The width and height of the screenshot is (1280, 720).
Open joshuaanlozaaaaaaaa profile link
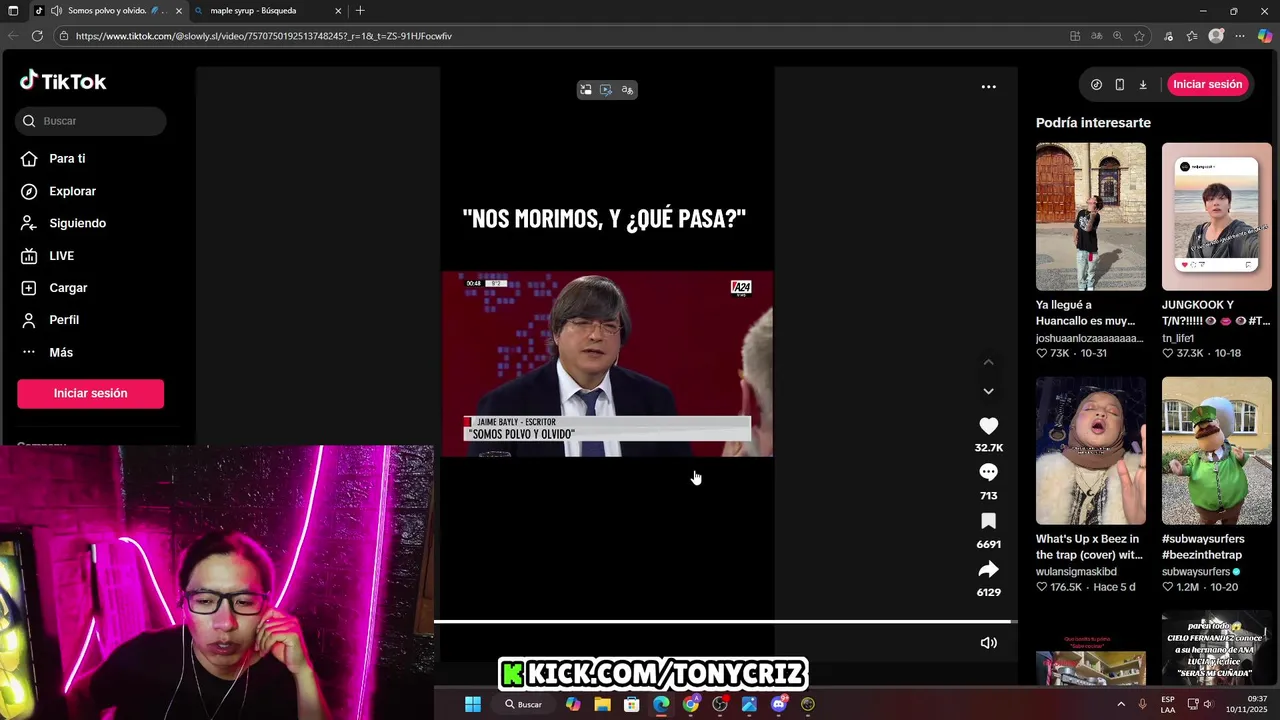coord(1089,338)
